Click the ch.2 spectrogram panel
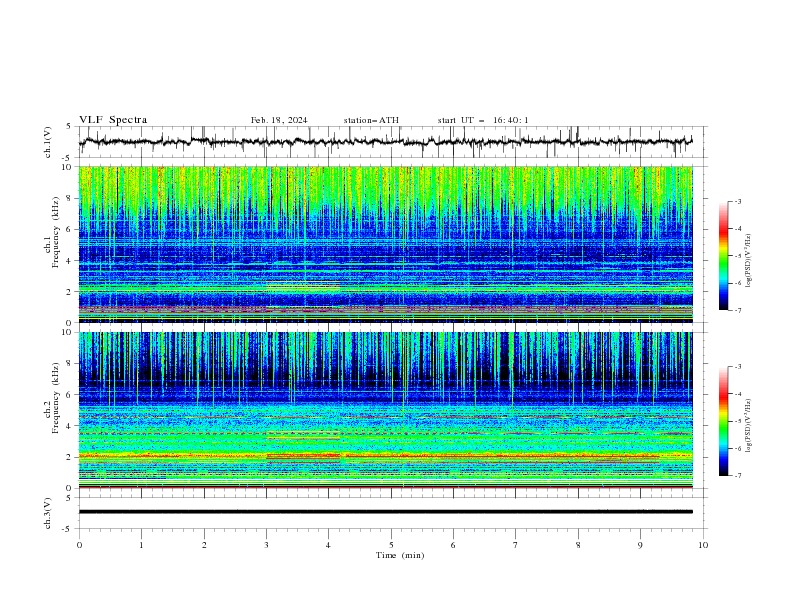This screenshot has width=792, height=612. tap(385, 410)
